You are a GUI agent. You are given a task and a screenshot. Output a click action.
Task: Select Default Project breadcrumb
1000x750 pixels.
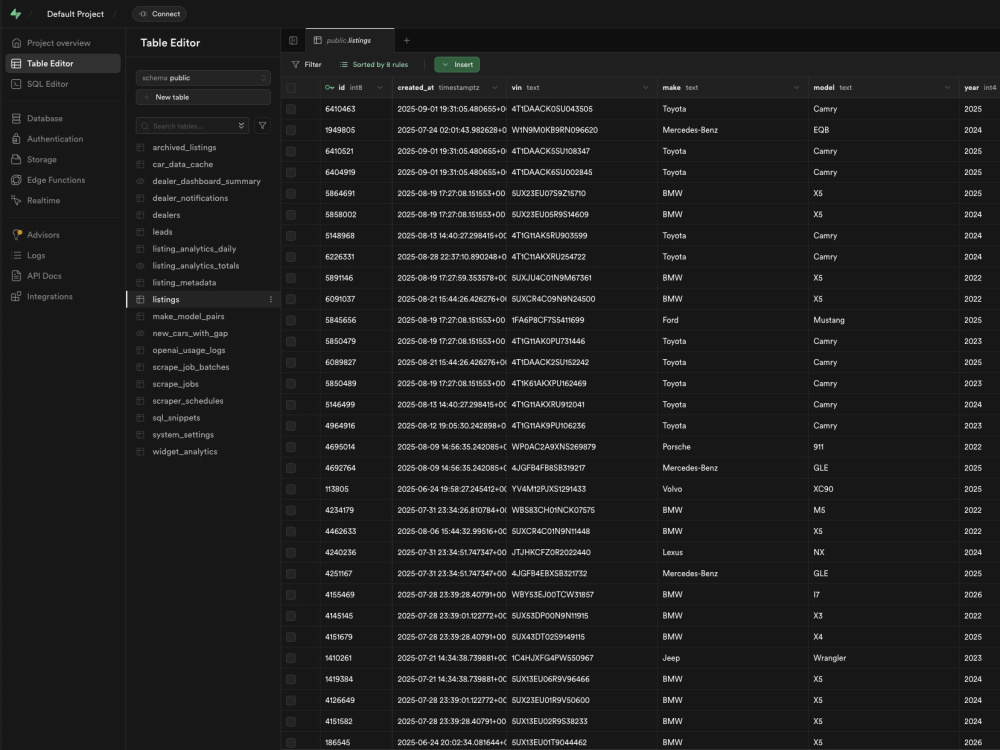coord(75,14)
